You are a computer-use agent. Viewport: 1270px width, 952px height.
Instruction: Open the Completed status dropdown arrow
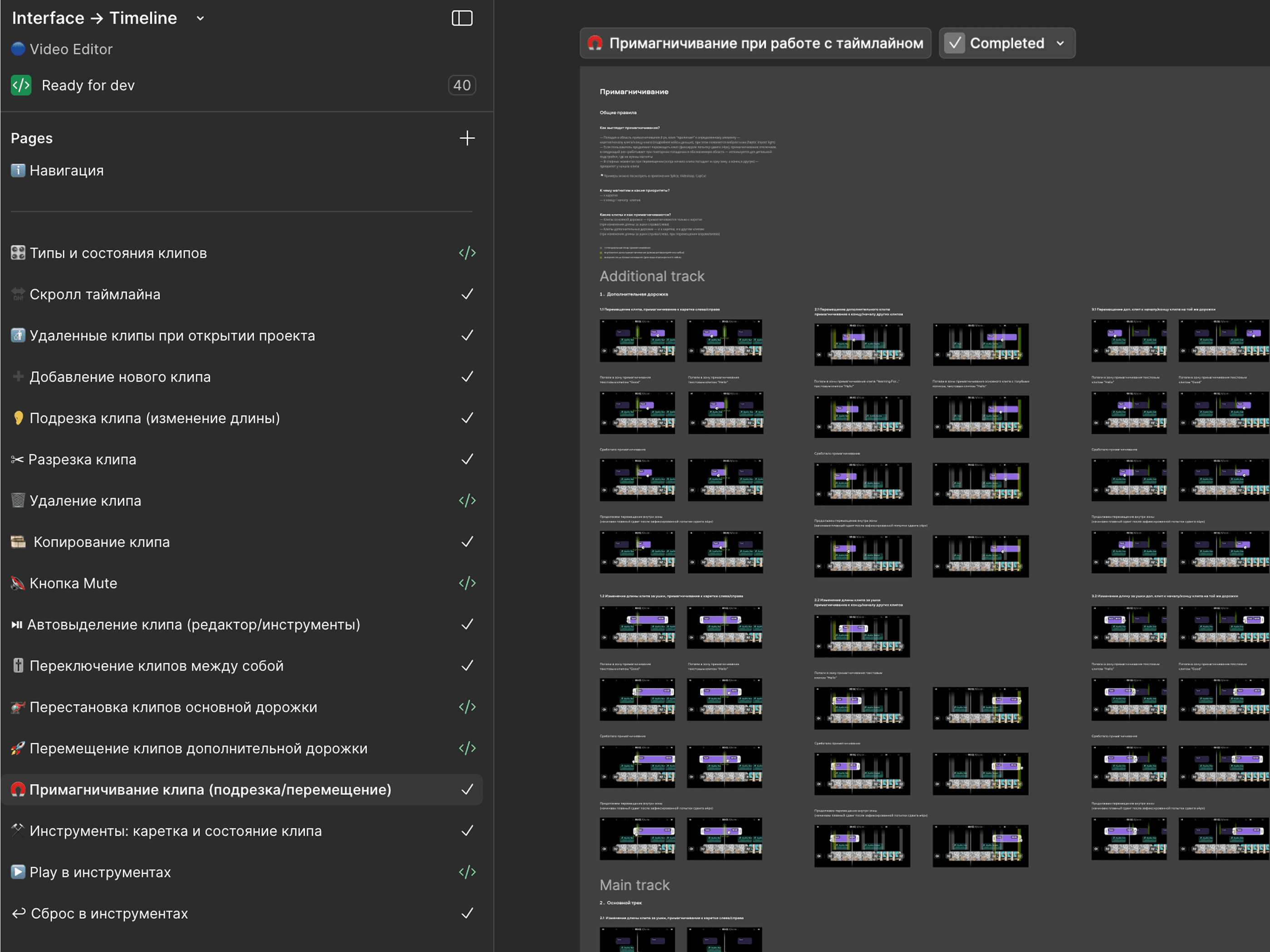click(x=1060, y=43)
